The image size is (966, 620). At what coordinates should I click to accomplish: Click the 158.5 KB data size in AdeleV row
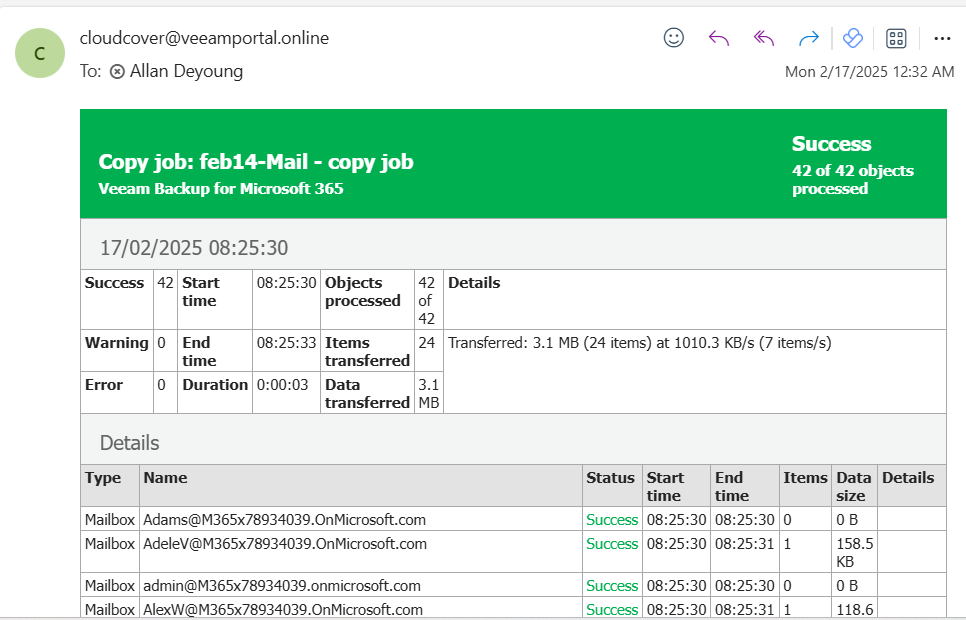pos(854,552)
